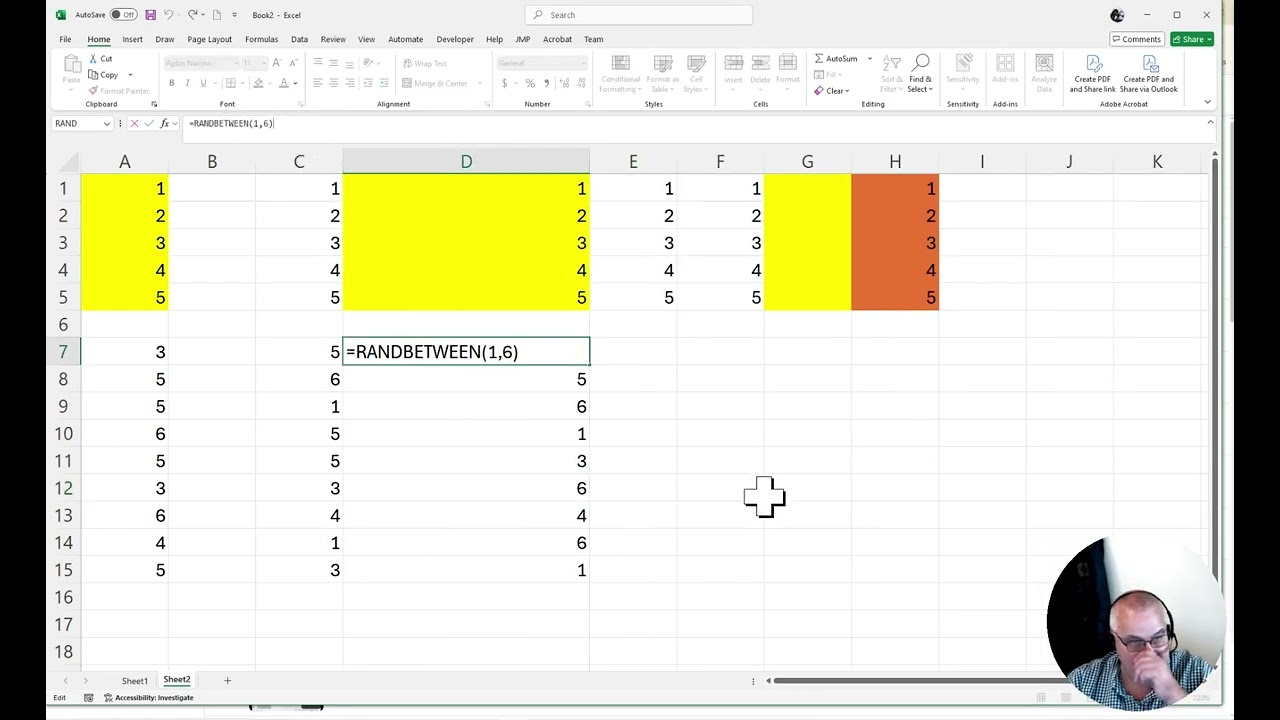Click Create PDF and Share link
The height and width of the screenshot is (720, 1280).
[1092, 74]
